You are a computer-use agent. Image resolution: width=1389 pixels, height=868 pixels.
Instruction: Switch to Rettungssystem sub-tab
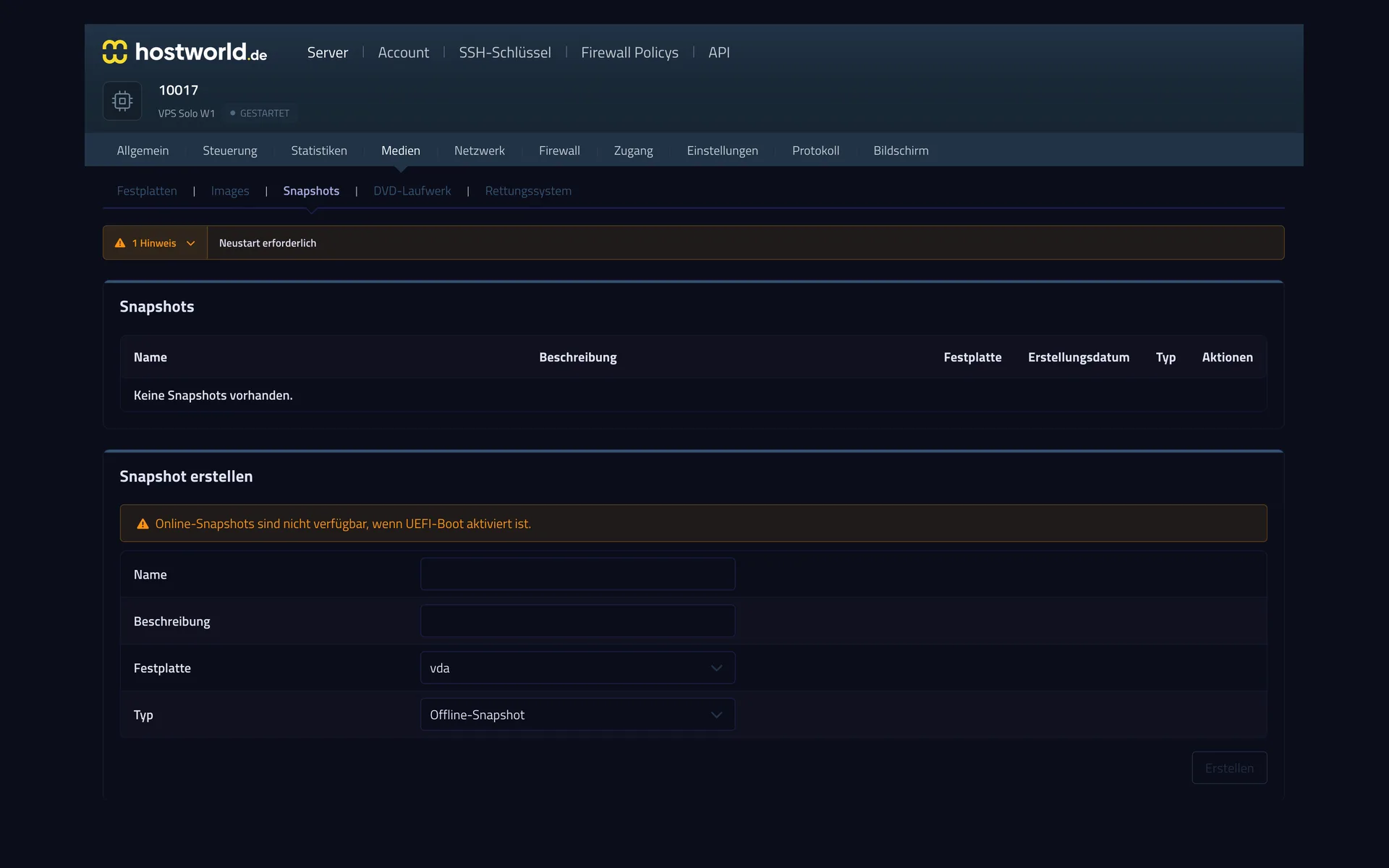pos(528,191)
